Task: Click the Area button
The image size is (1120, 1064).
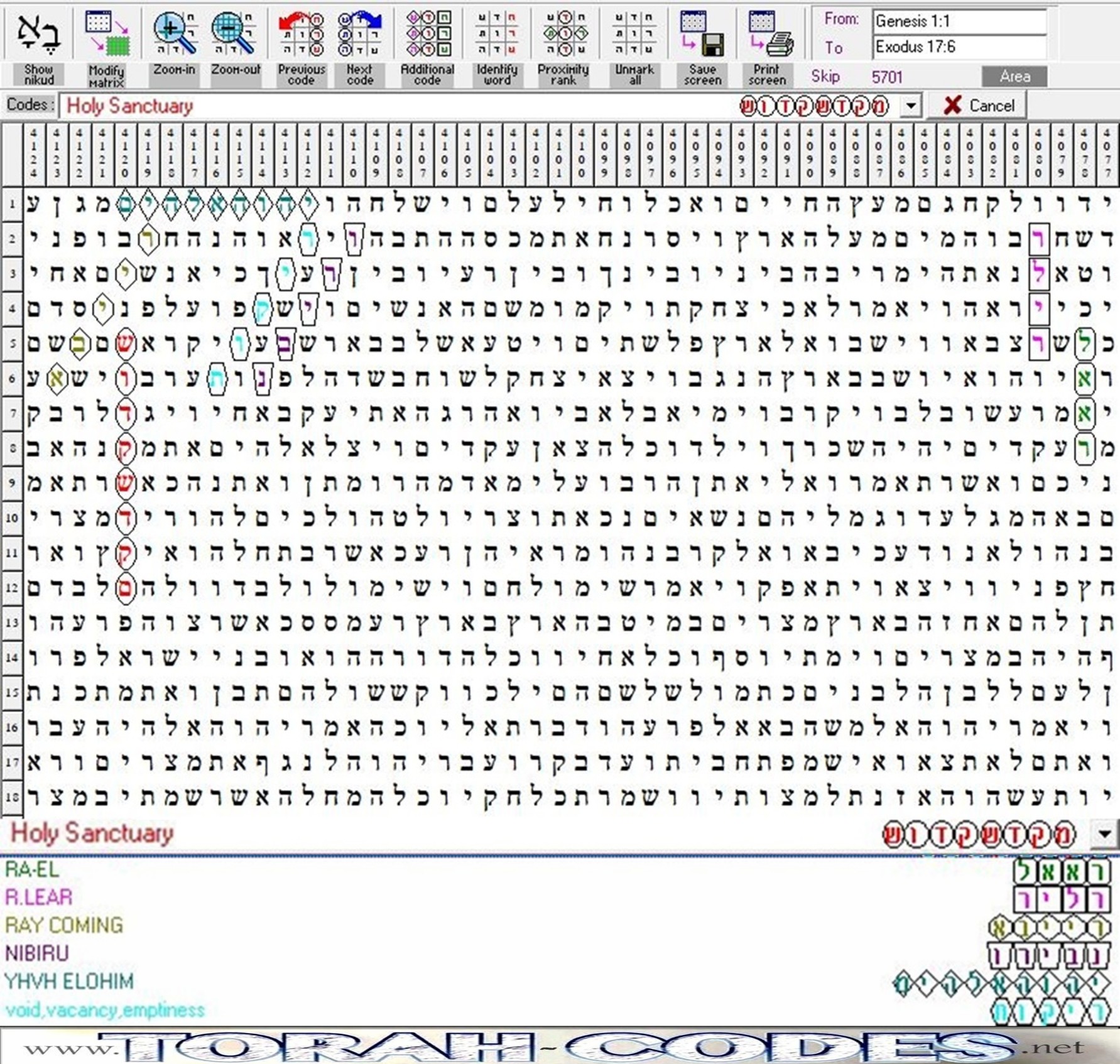Action: coord(1014,77)
